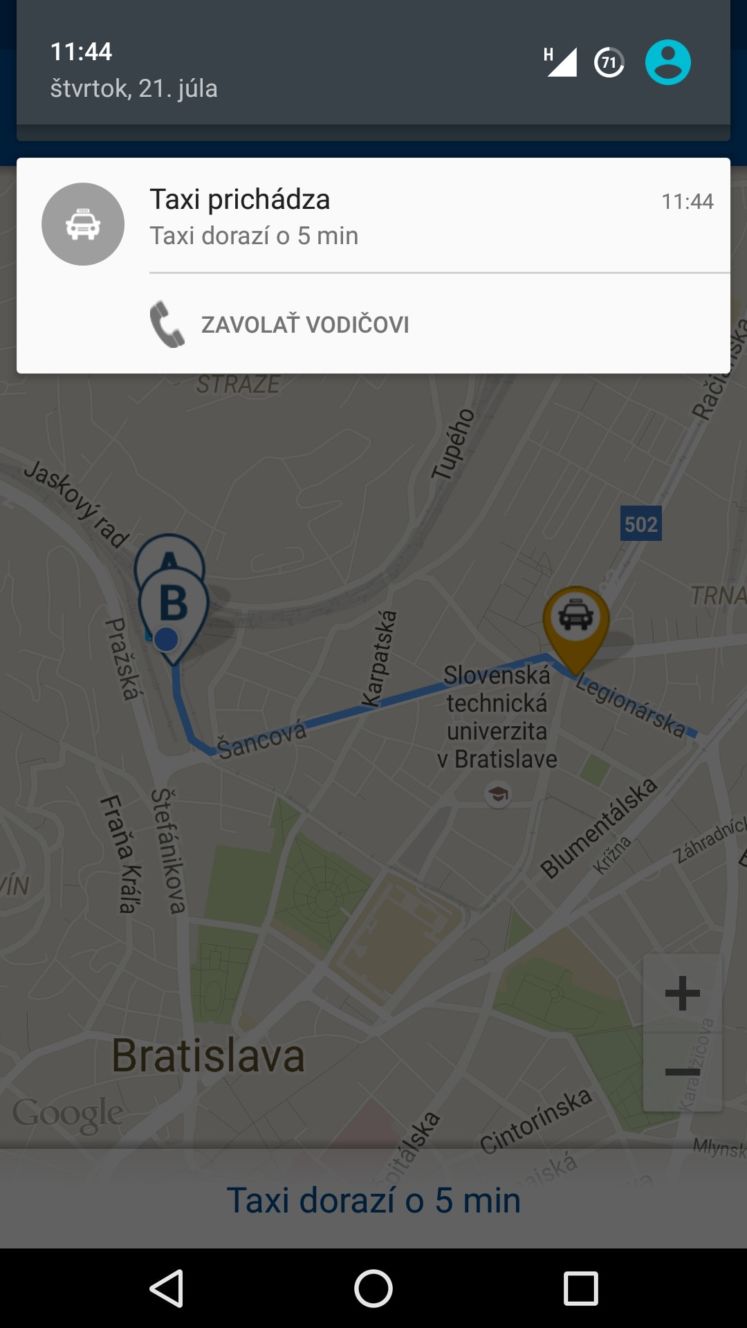Open the recent apps square button

click(x=580, y=1288)
